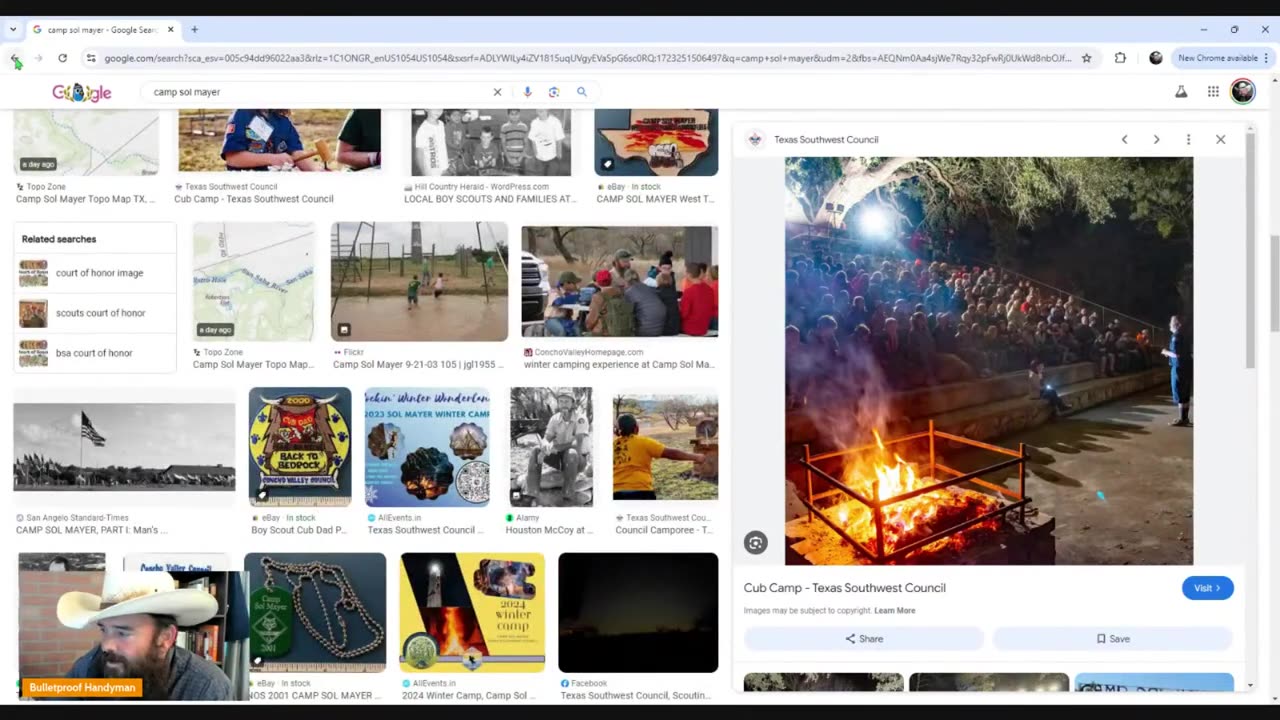Image resolution: width=1280 pixels, height=720 pixels.
Task: Go back with Chrome's back arrow
Action: pyautogui.click(x=16, y=59)
